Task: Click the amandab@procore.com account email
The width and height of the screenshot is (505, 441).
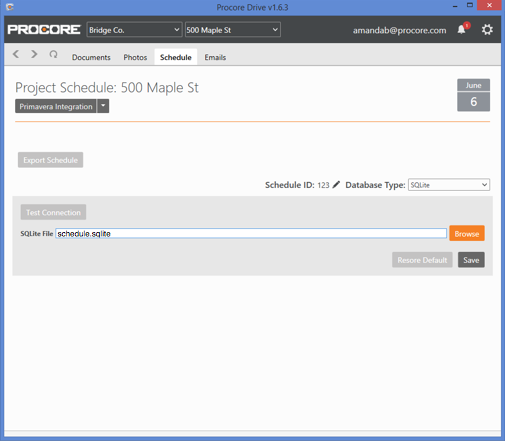Action: (399, 30)
